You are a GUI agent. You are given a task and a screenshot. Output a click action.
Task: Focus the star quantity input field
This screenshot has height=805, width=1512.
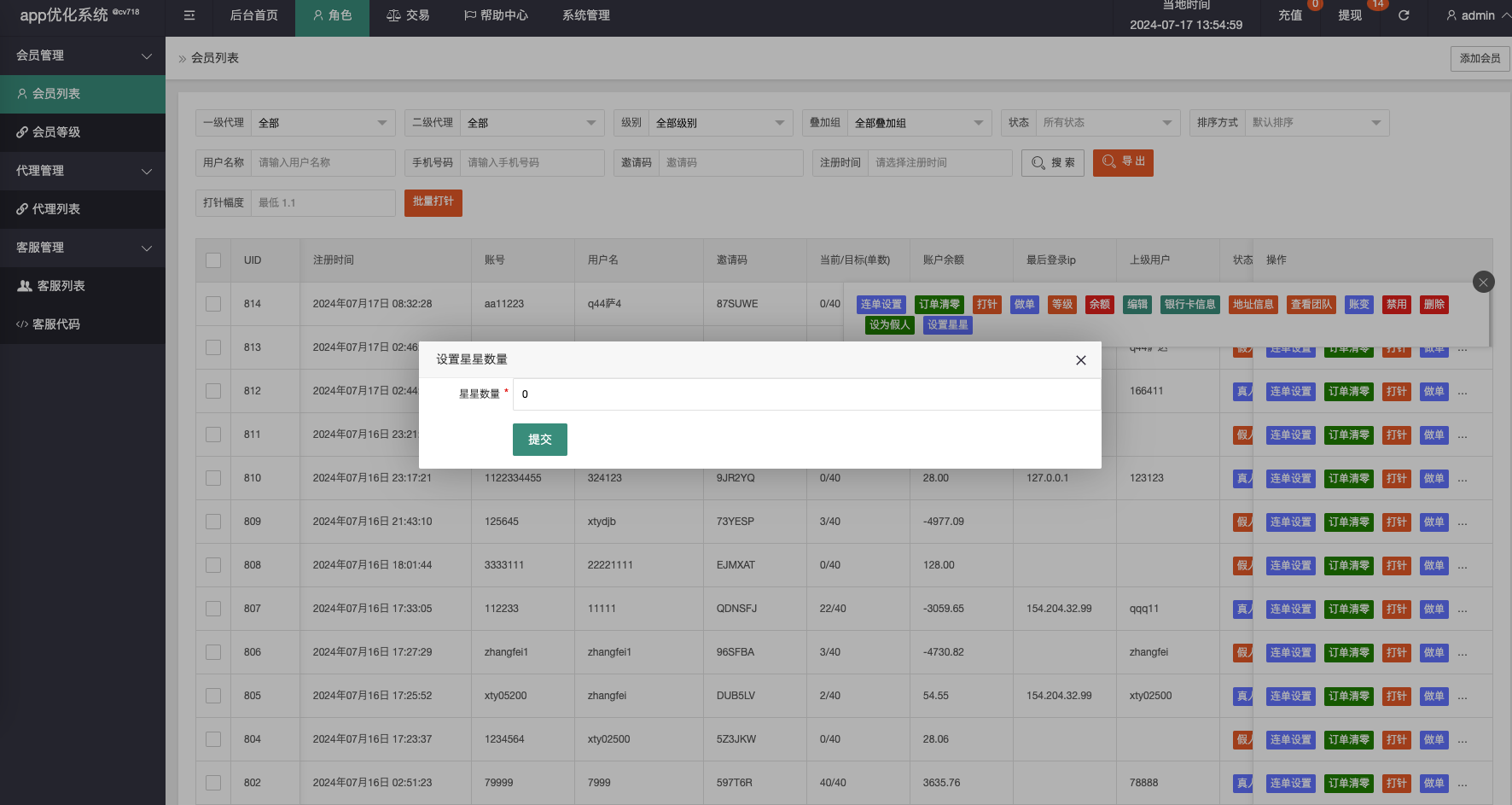click(x=805, y=394)
